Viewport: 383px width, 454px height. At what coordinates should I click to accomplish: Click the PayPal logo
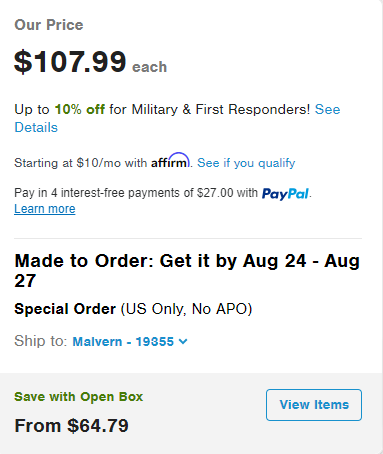[285, 194]
